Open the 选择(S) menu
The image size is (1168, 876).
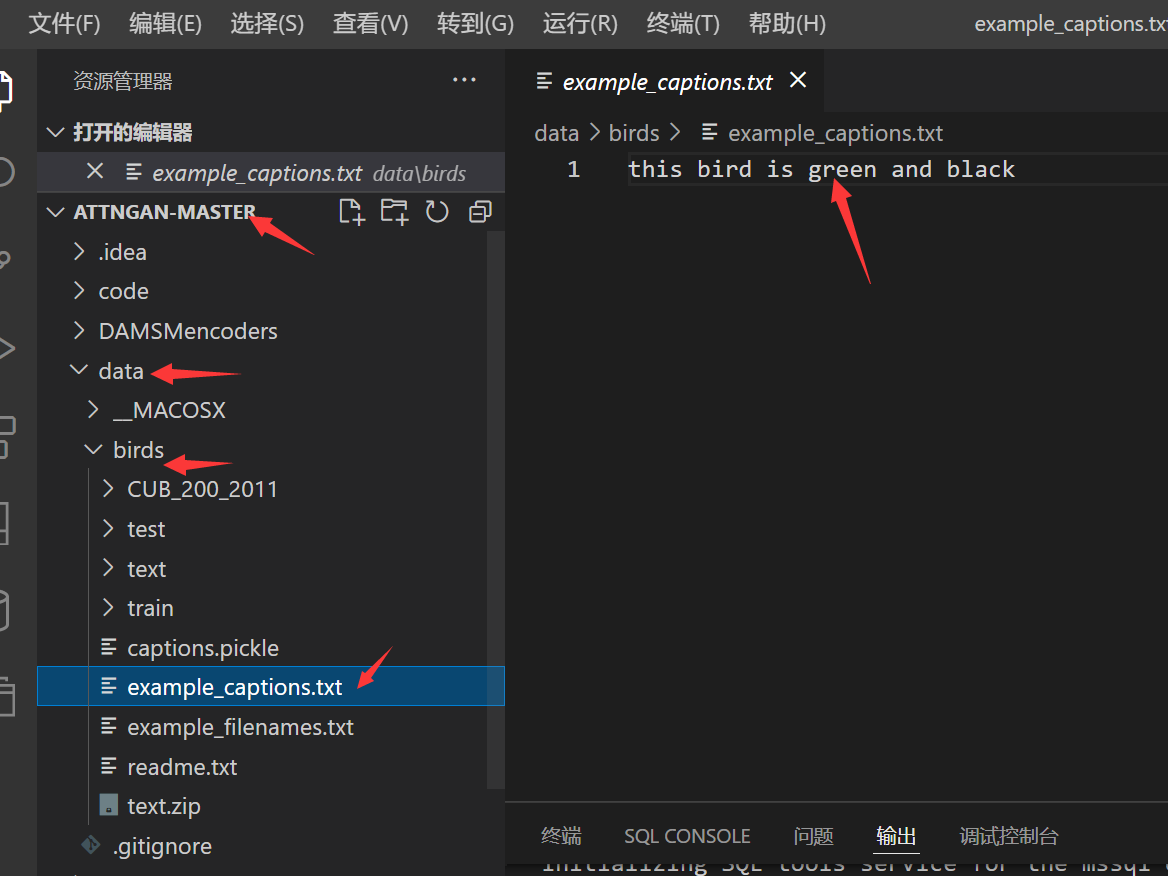(267, 24)
